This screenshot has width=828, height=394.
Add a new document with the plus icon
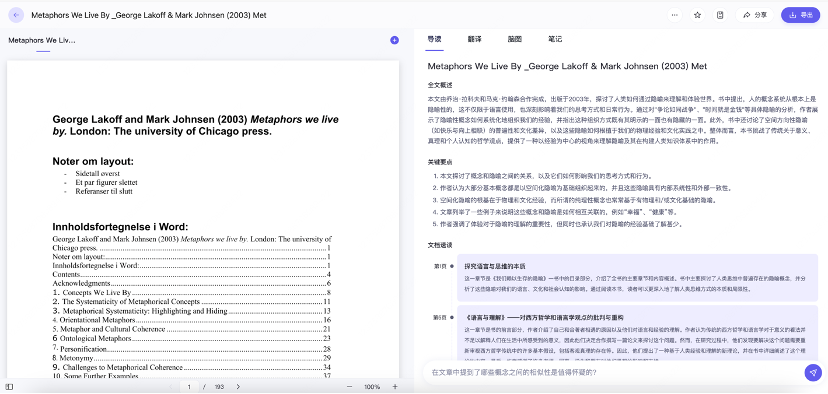394,40
